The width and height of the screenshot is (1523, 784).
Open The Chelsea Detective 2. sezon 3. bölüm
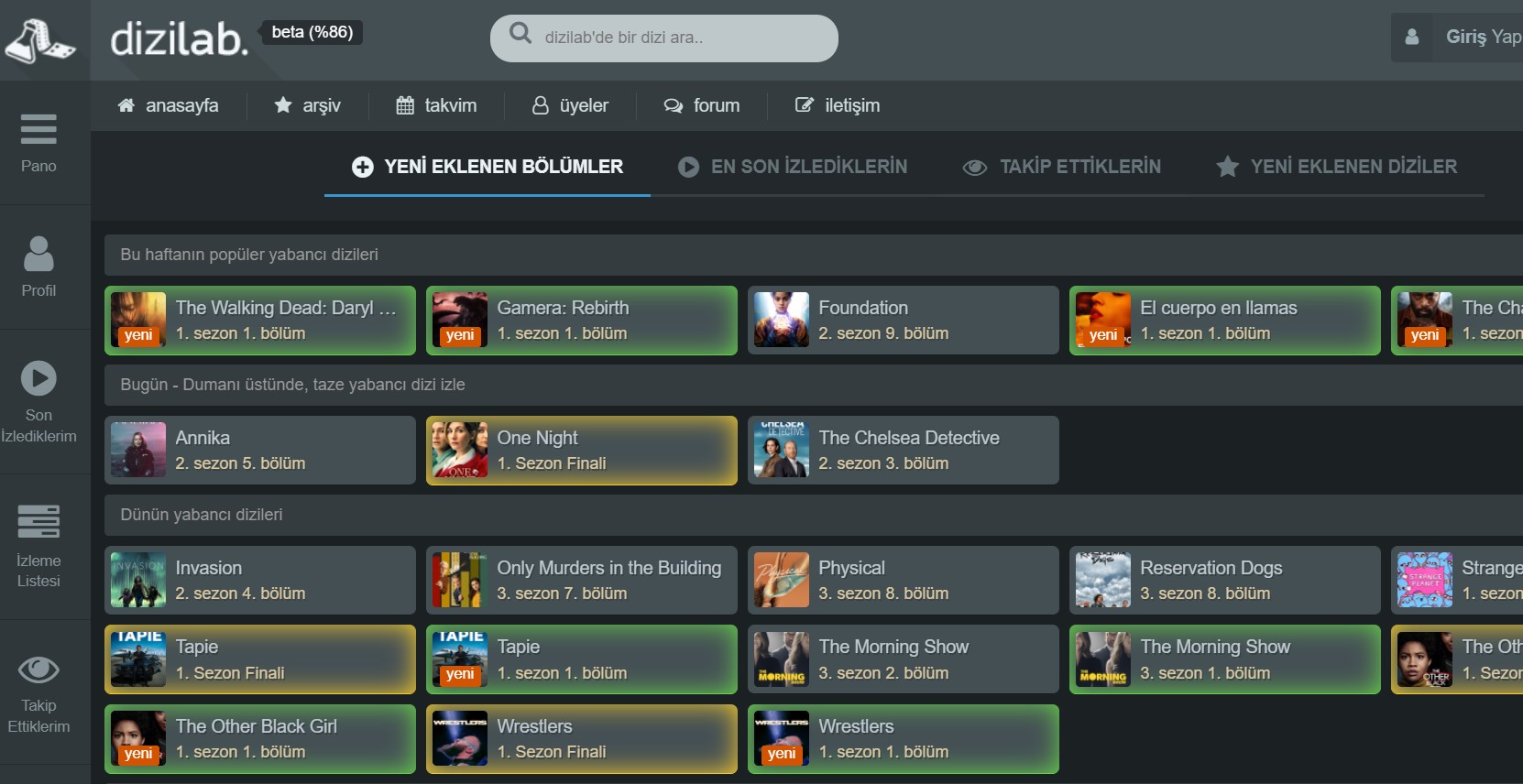[x=904, y=450]
